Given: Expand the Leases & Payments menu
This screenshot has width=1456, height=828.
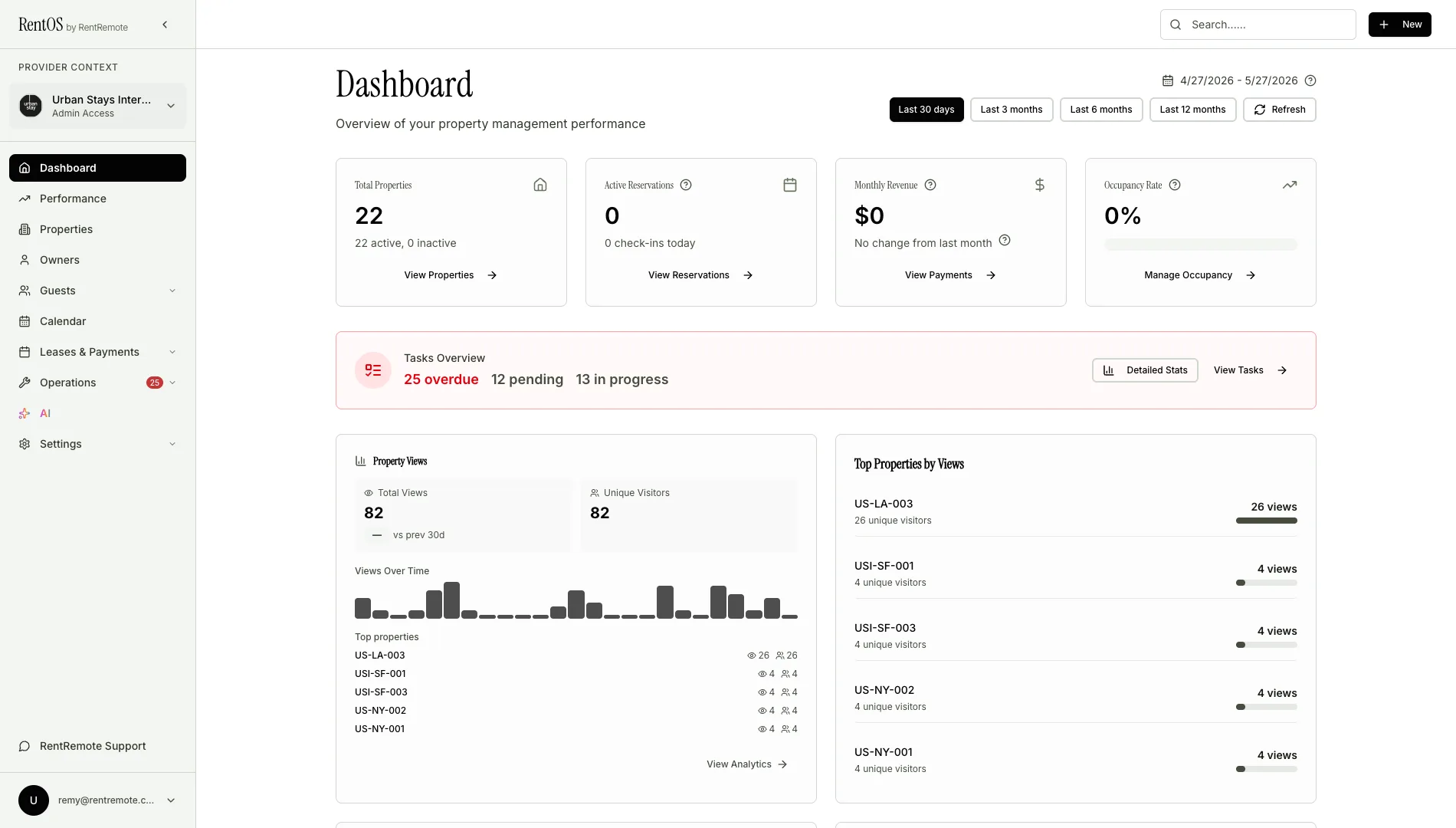Looking at the screenshot, I should [x=98, y=352].
